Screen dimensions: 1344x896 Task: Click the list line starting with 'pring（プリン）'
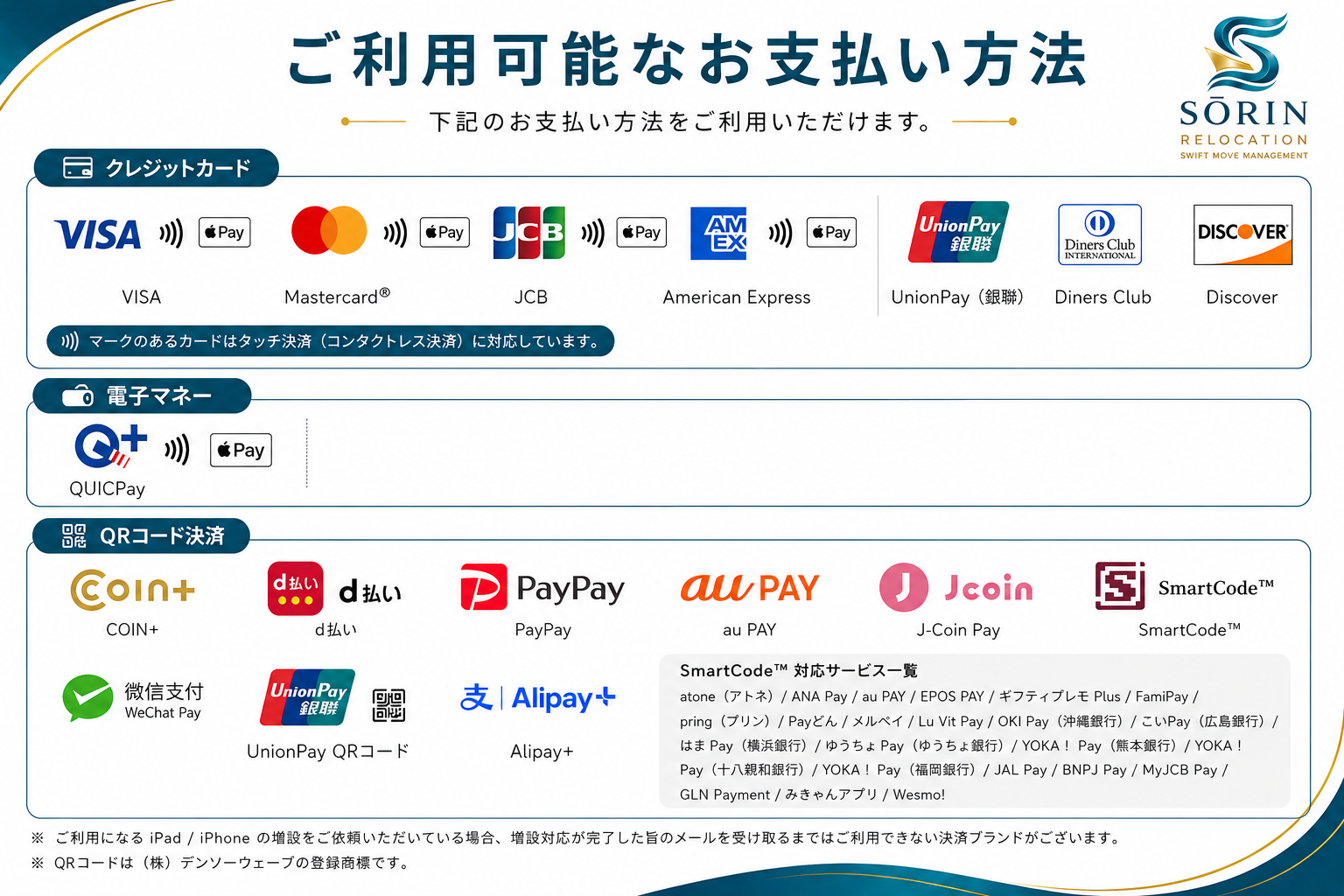tap(979, 721)
